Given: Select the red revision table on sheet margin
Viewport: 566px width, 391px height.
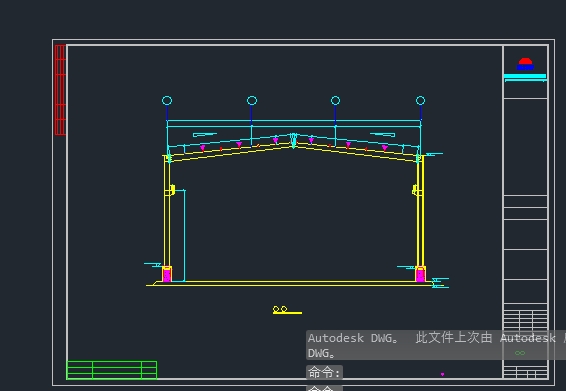Looking at the screenshot, I should click(x=60, y=90).
